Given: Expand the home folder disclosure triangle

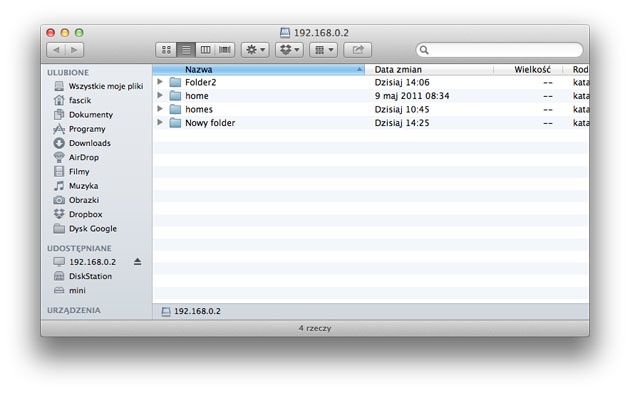Looking at the screenshot, I should [x=160, y=95].
